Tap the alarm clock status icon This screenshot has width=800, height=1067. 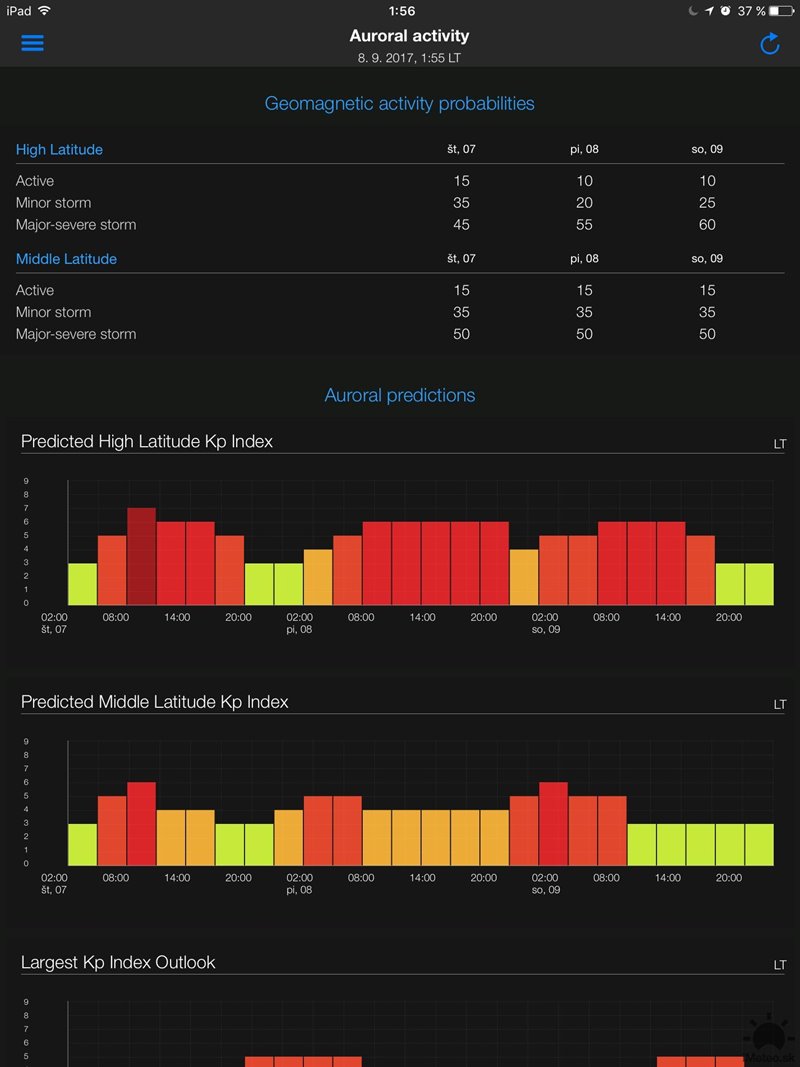[725, 11]
